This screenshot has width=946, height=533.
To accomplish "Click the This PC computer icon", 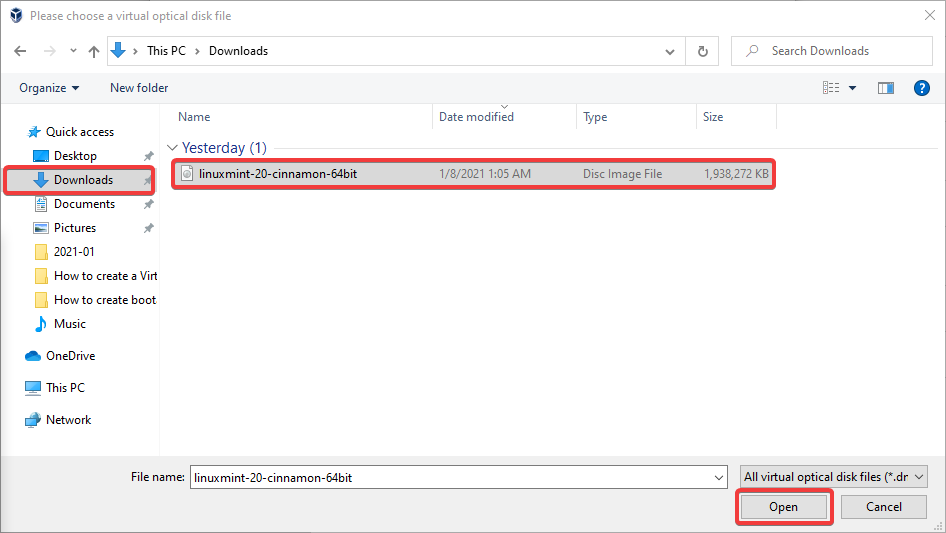I will [33, 388].
